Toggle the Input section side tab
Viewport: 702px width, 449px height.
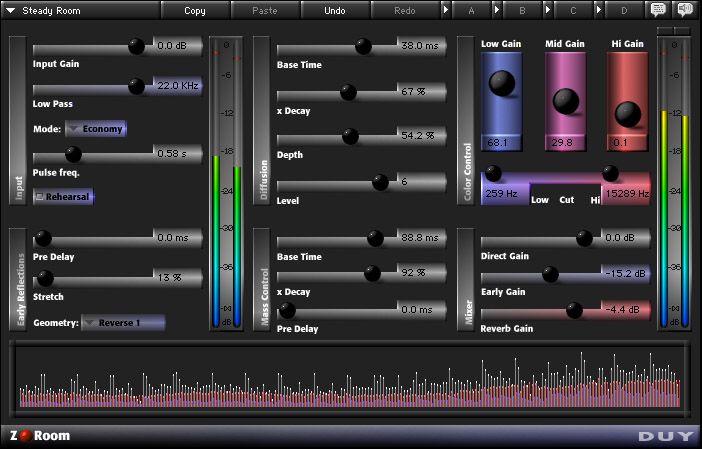tap(18, 120)
